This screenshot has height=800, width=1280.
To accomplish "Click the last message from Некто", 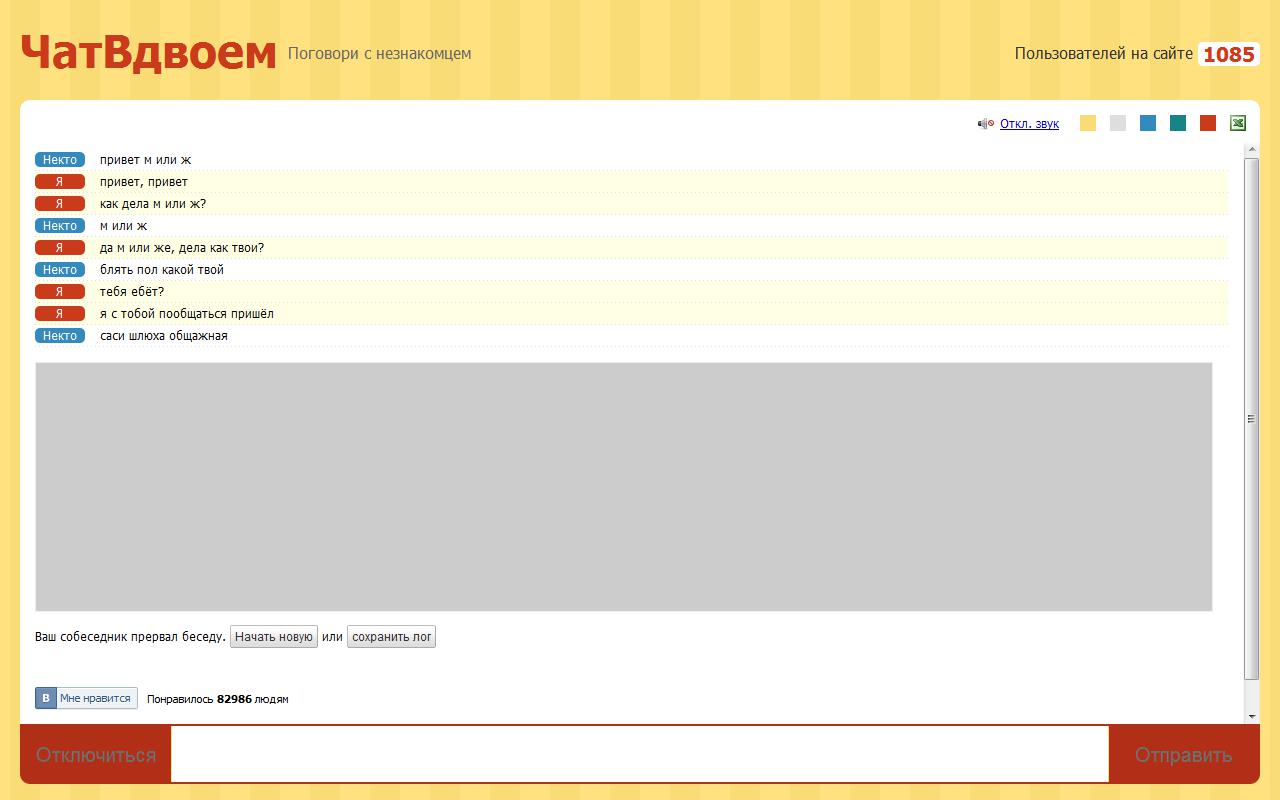I will point(164,336).
